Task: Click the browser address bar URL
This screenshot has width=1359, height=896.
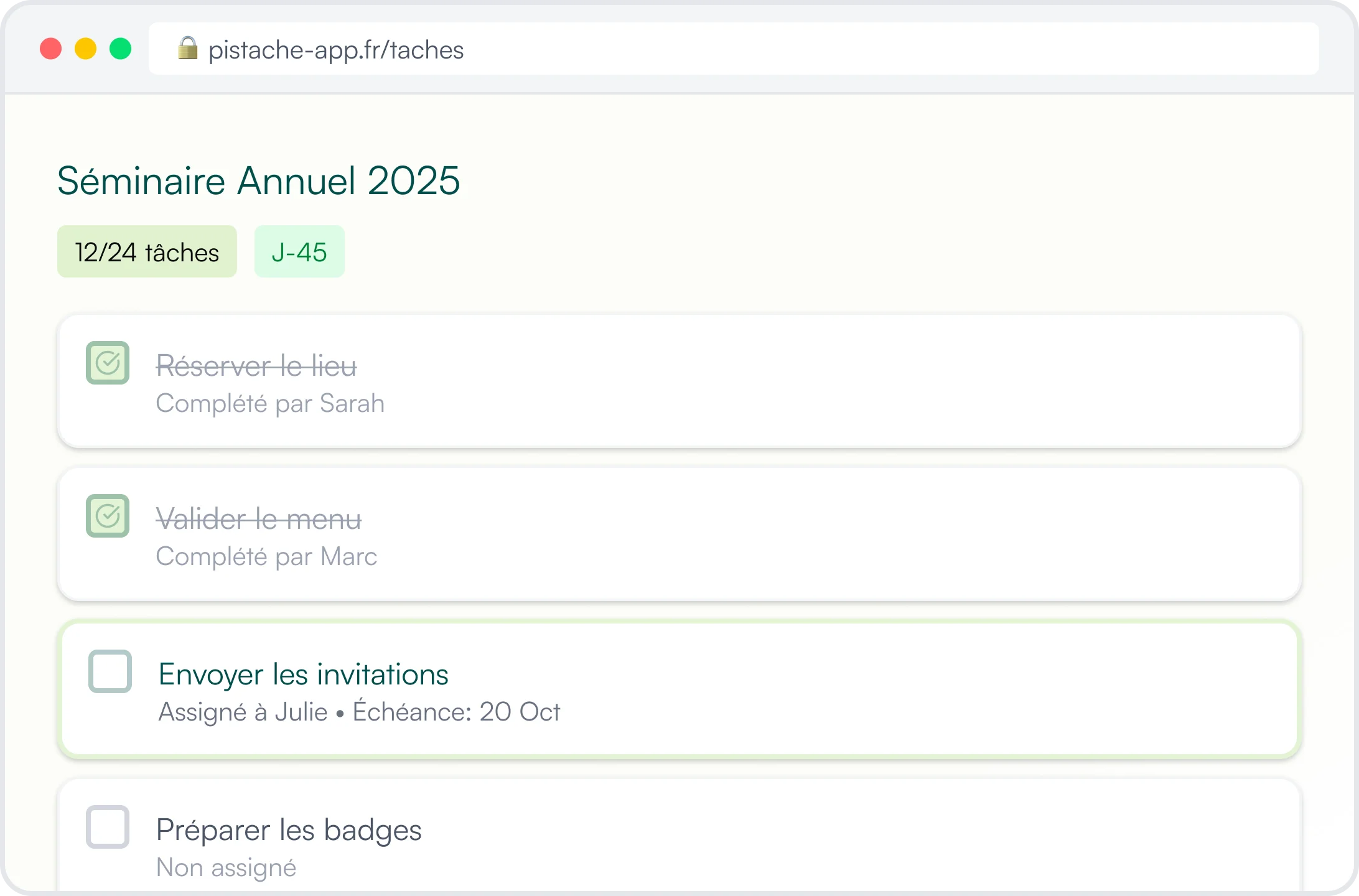Action: [x=336, y=49]
